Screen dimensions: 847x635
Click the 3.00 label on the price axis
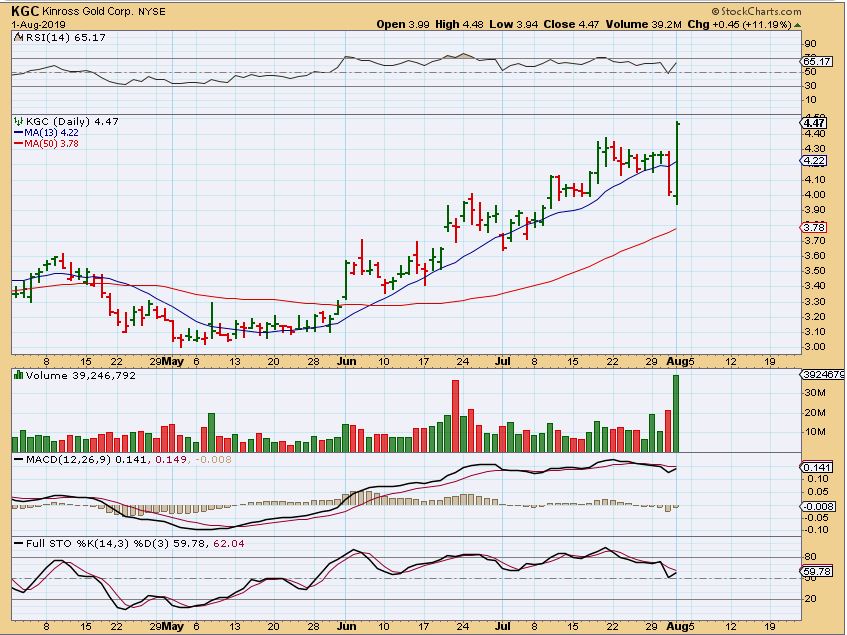click(815, 347)
